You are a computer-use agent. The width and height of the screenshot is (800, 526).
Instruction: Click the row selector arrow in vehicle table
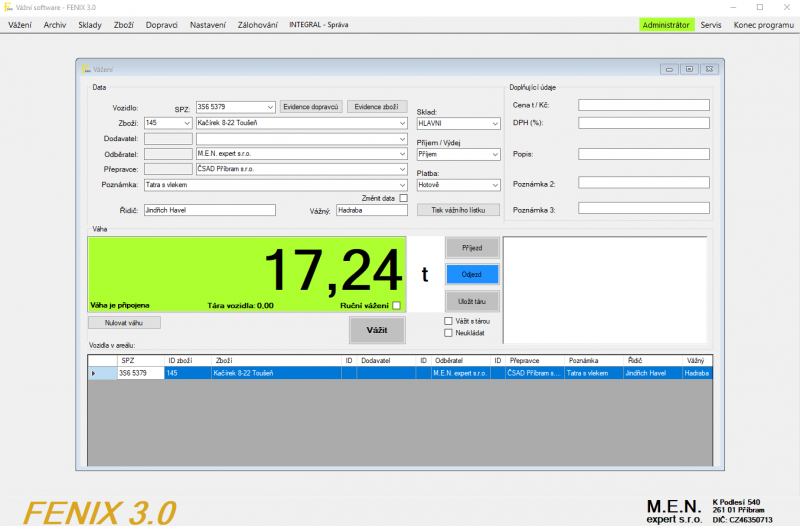[x=95, y=373]
